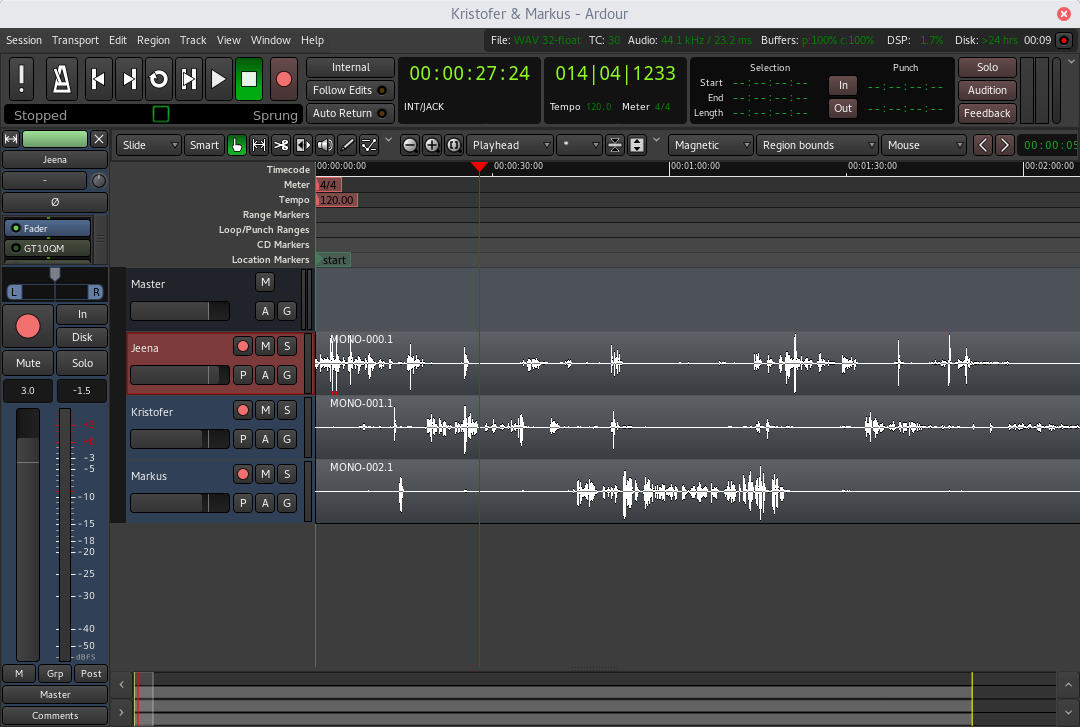Select the Stretch/shrink regions tool
Viewport: 1080px width, 727px height.
[x=303, y=145]
